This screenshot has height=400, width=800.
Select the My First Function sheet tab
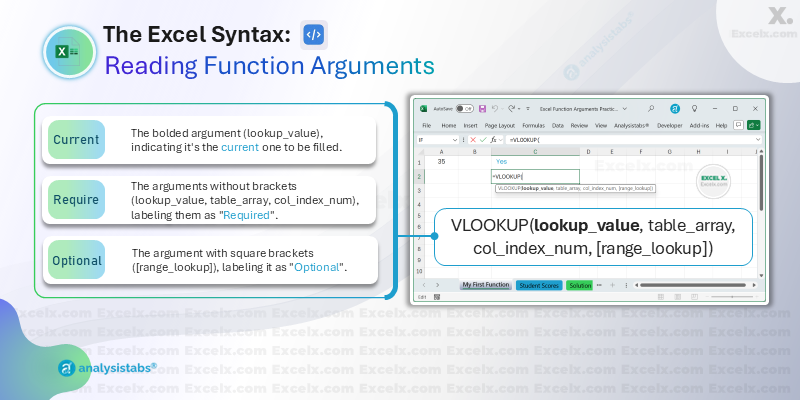[x=486, y=285]
